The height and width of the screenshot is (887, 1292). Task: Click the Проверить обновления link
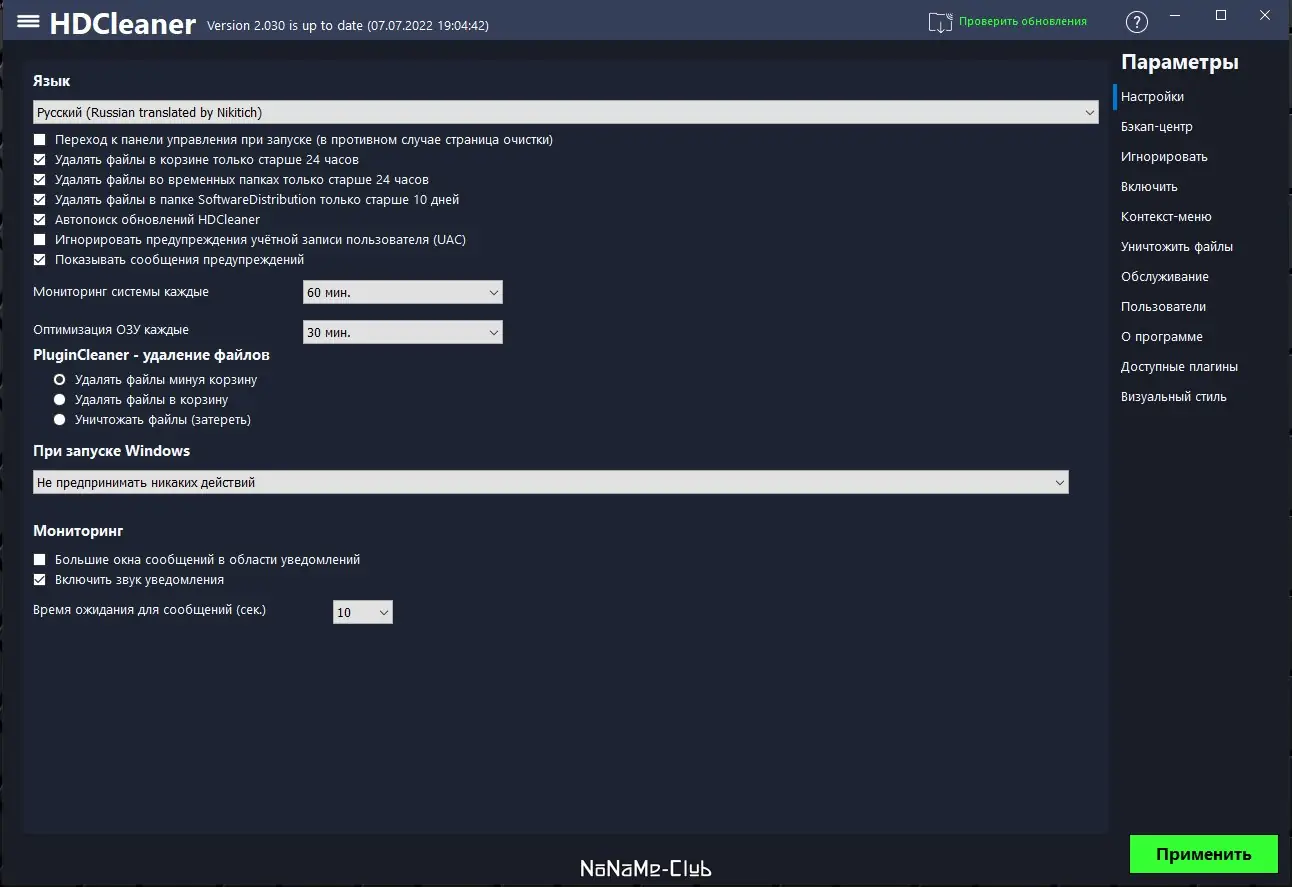click(1023, 21)
